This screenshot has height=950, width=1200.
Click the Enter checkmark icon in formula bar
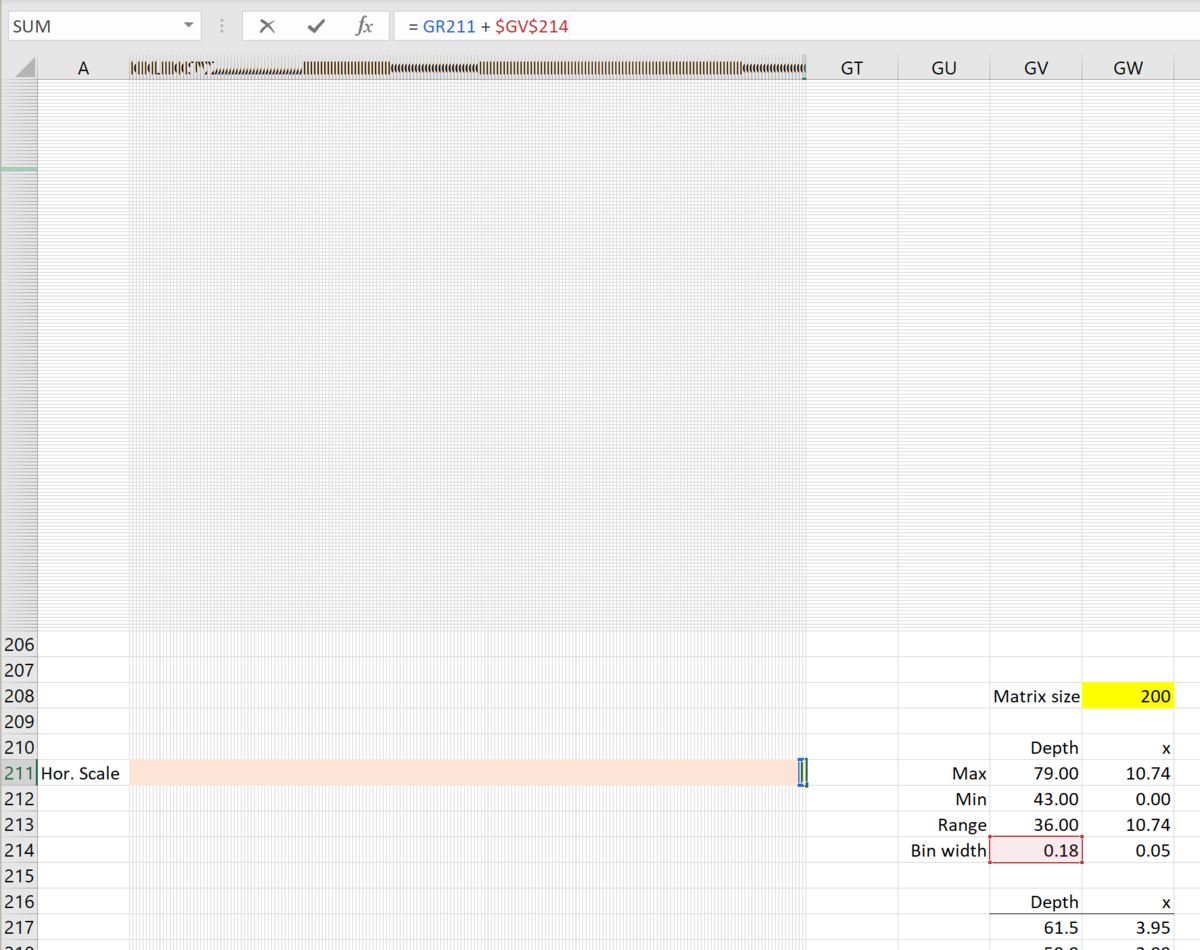[x=316, y=27]
